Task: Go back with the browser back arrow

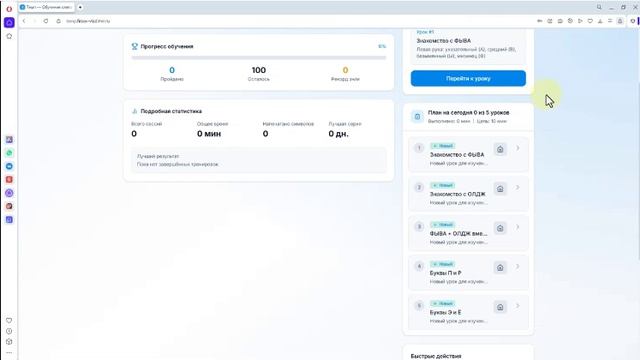Action: (x=24, y=21)
